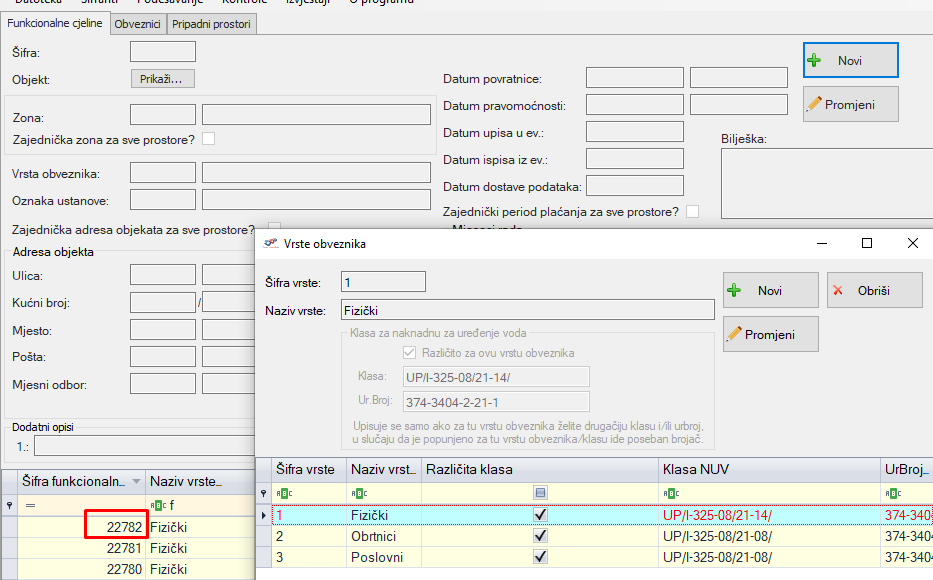Click the Vrste obveznika window title icon

click(x=269, y=244)
